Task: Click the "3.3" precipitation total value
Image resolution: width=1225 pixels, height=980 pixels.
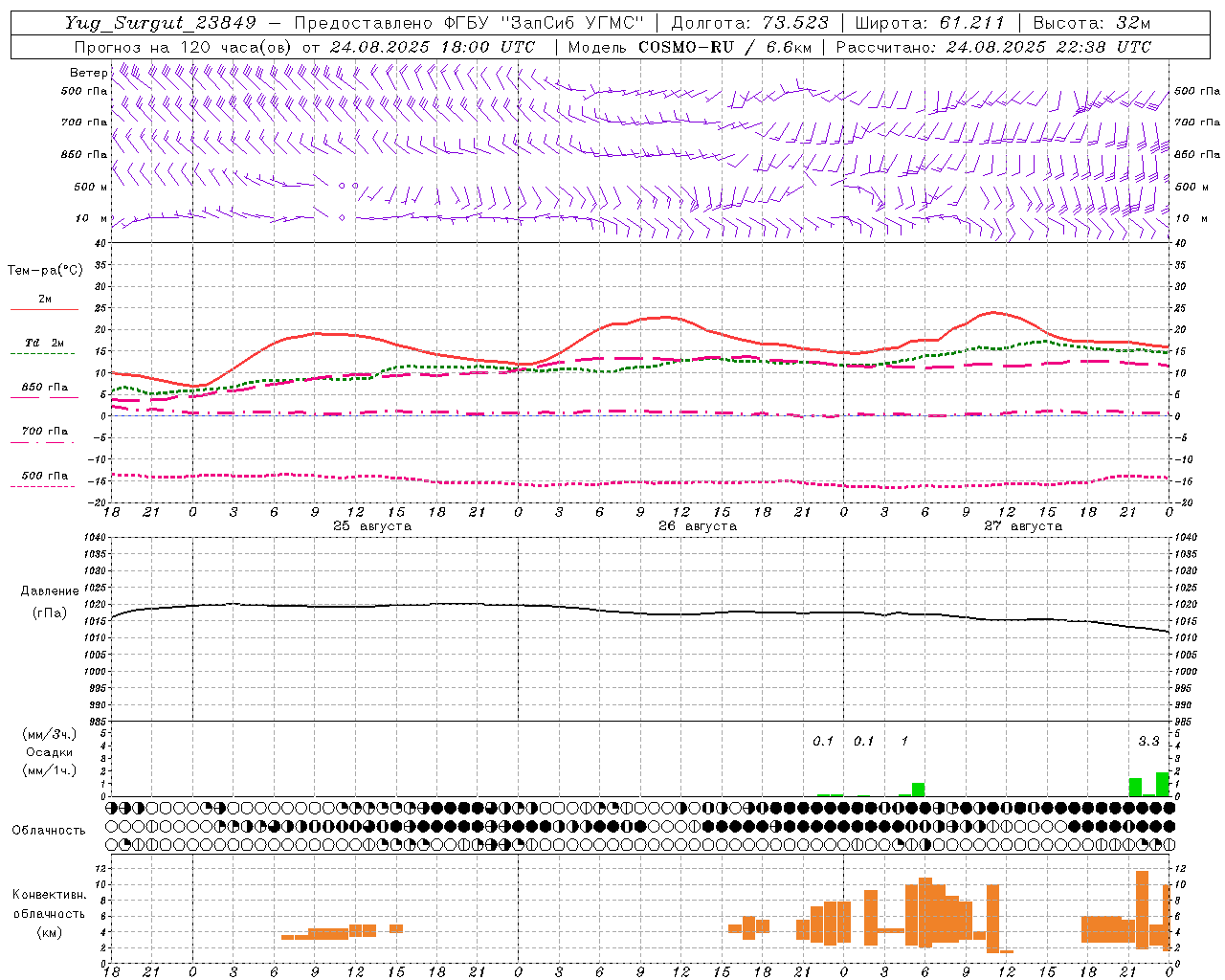Action: tap(1148, 742)
